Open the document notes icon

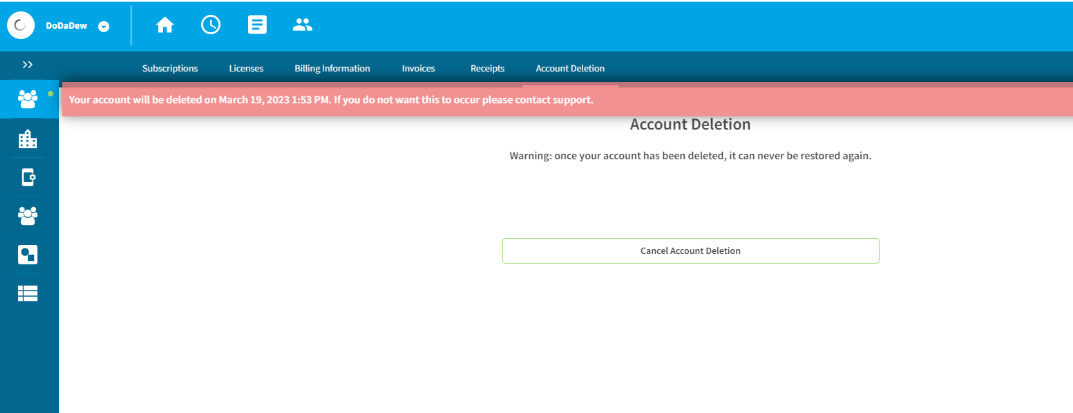(257, 25)
